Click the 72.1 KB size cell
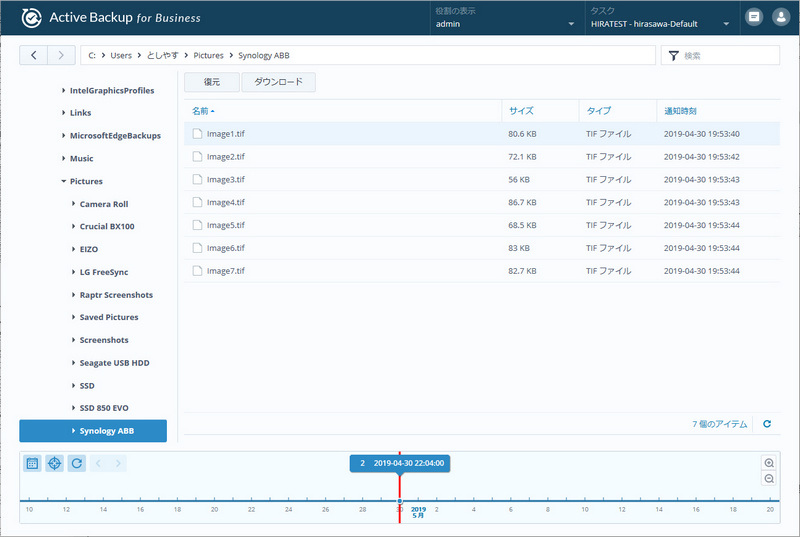The width and height of the screenshot is (800, 537). (522, 157)
